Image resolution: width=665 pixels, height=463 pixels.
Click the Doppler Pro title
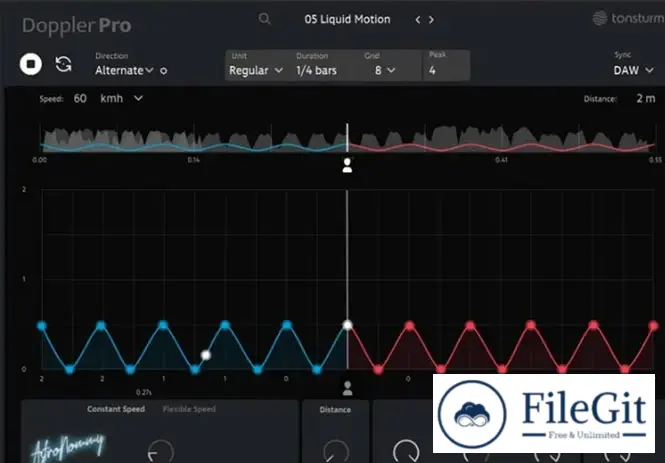[x=77, y=25]
